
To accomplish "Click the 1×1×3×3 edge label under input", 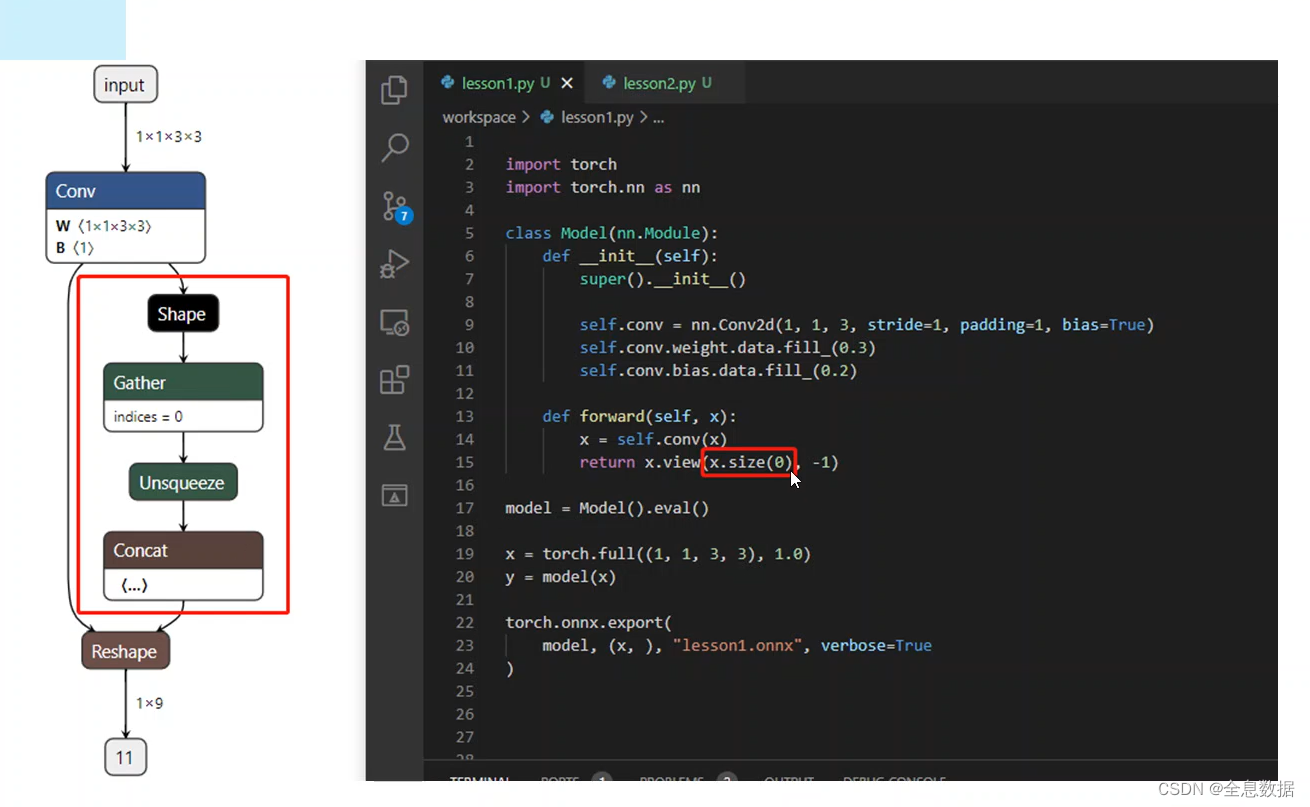I will point(168,136).
